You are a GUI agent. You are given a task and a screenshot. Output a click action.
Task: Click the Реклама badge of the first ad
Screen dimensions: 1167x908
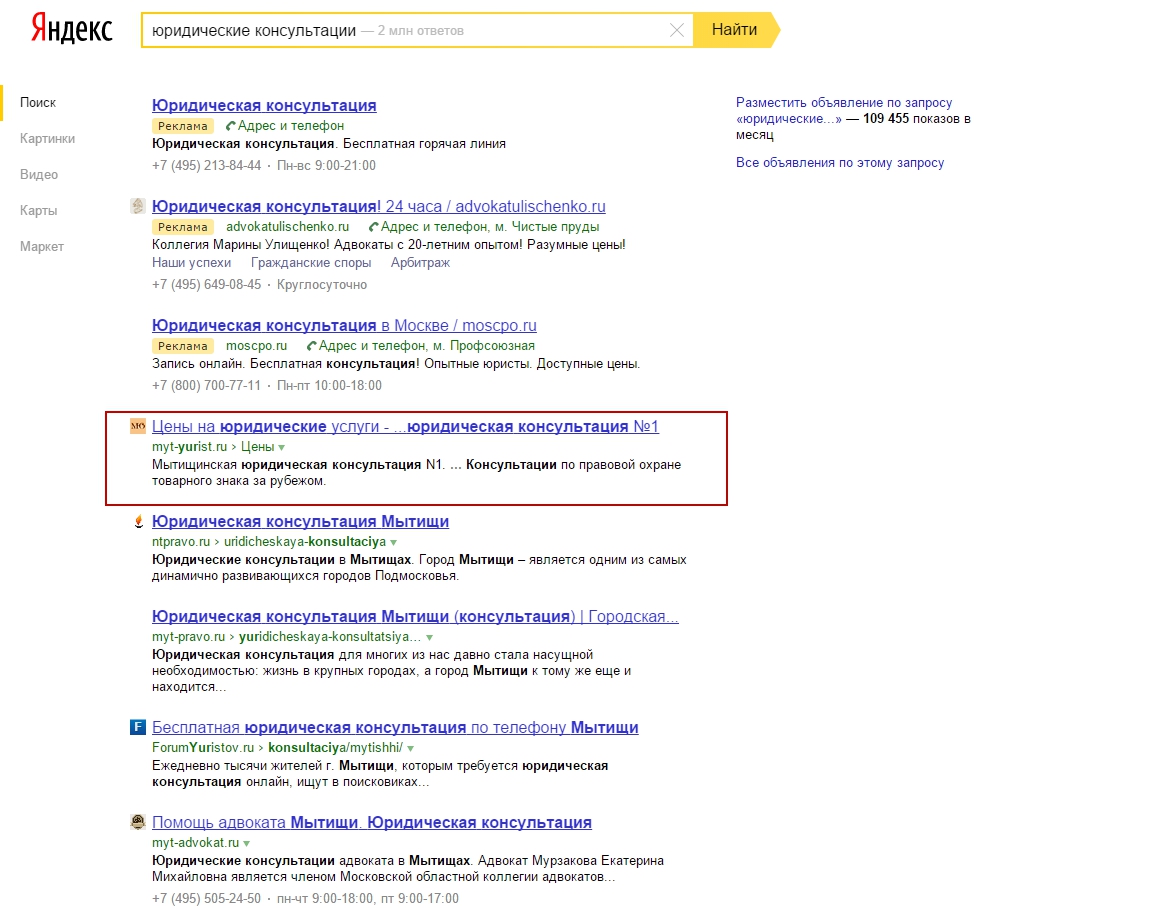pos(182,126)
